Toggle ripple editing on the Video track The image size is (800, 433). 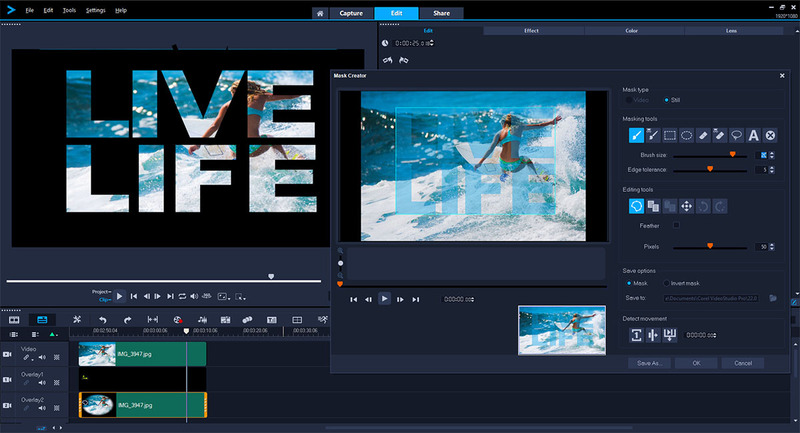[x=27, y=358]
